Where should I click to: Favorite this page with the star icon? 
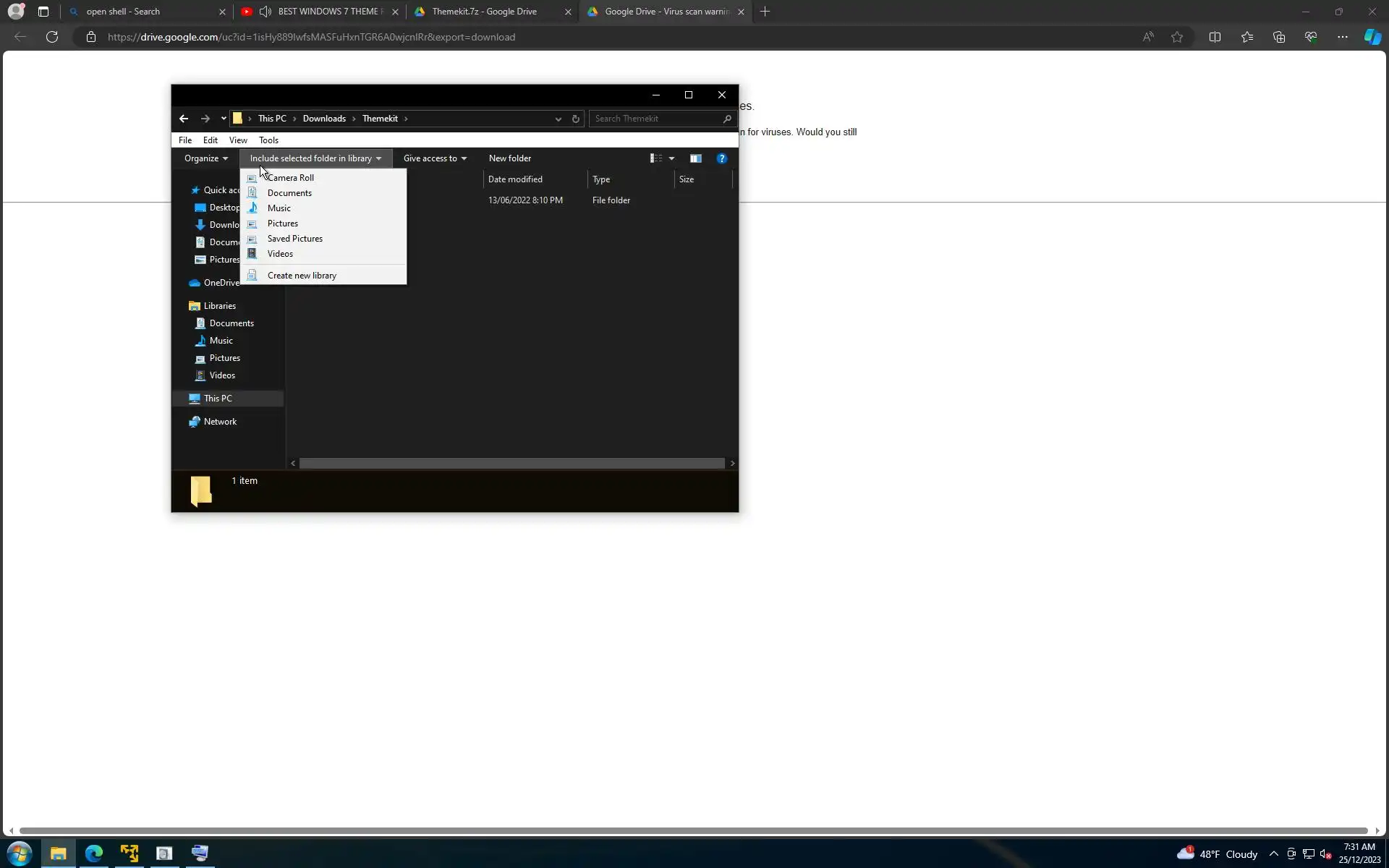click(1177, 37)
